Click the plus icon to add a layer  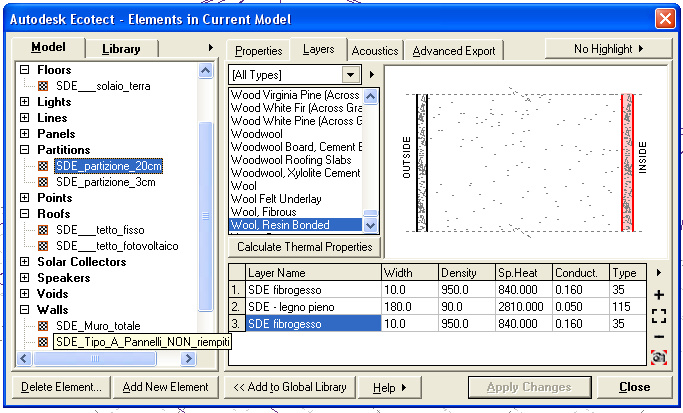[x=659, y=295]
